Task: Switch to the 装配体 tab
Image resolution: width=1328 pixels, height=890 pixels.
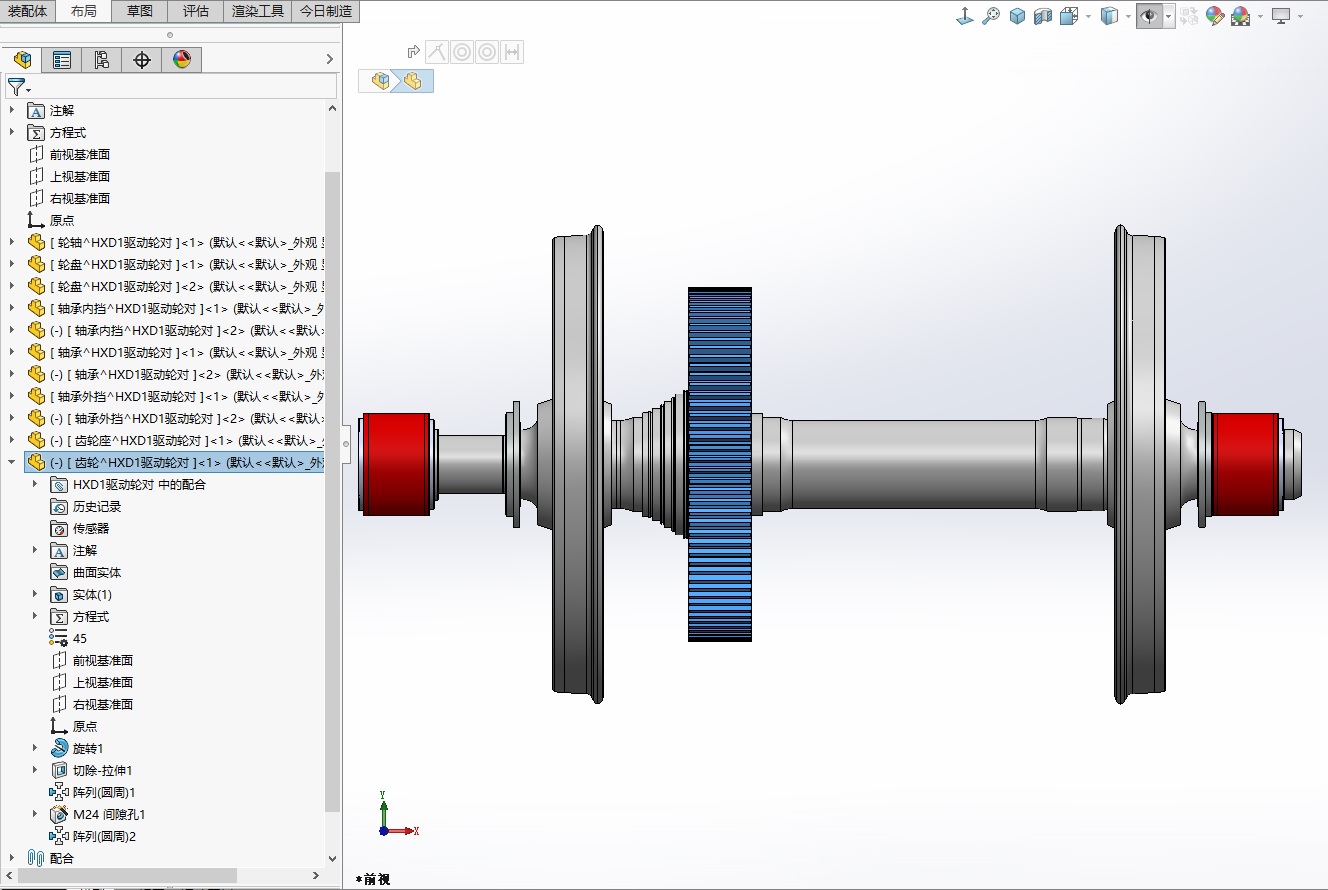Action: coord(27,11)
